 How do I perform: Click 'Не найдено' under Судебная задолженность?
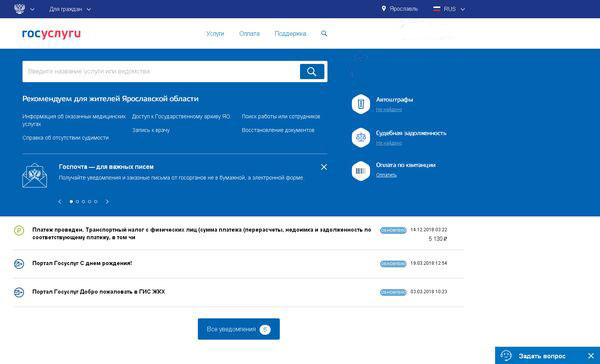(x=389, y=143)
